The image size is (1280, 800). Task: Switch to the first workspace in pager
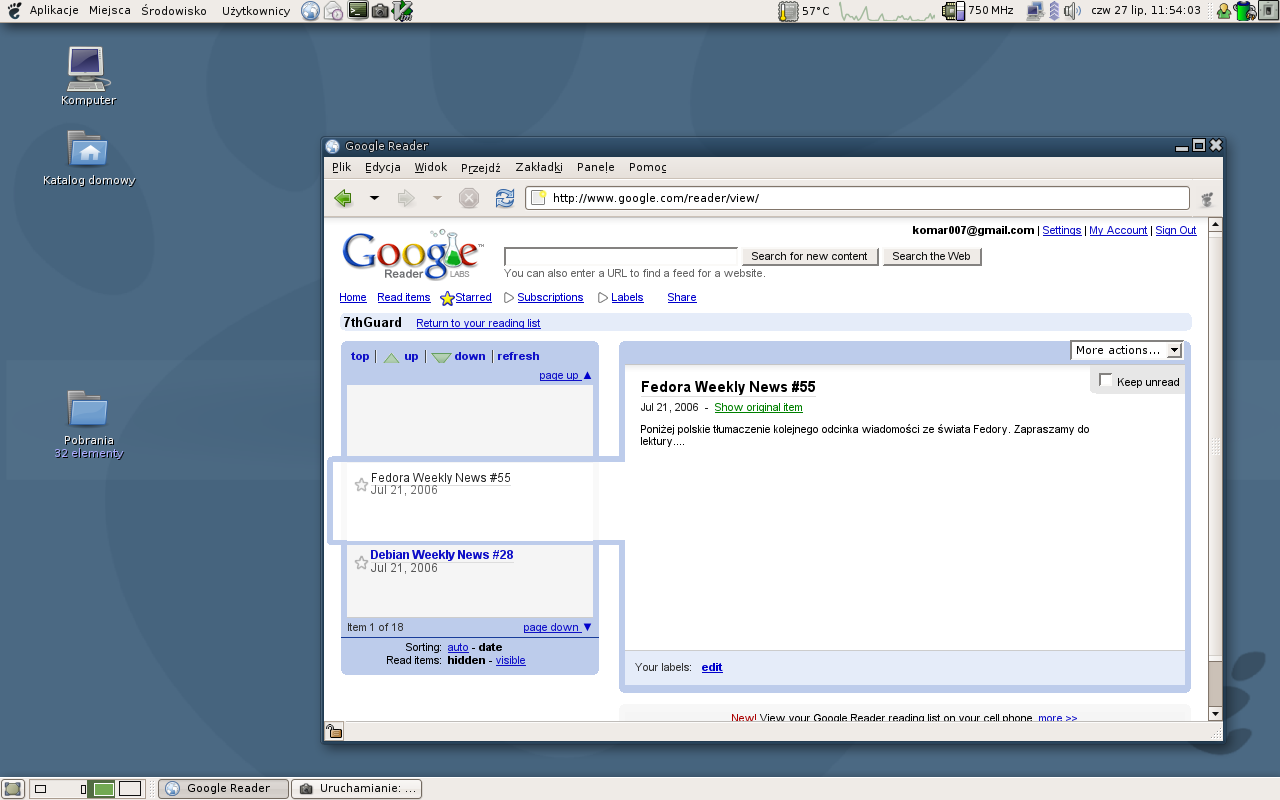click(x=44, y=789)
